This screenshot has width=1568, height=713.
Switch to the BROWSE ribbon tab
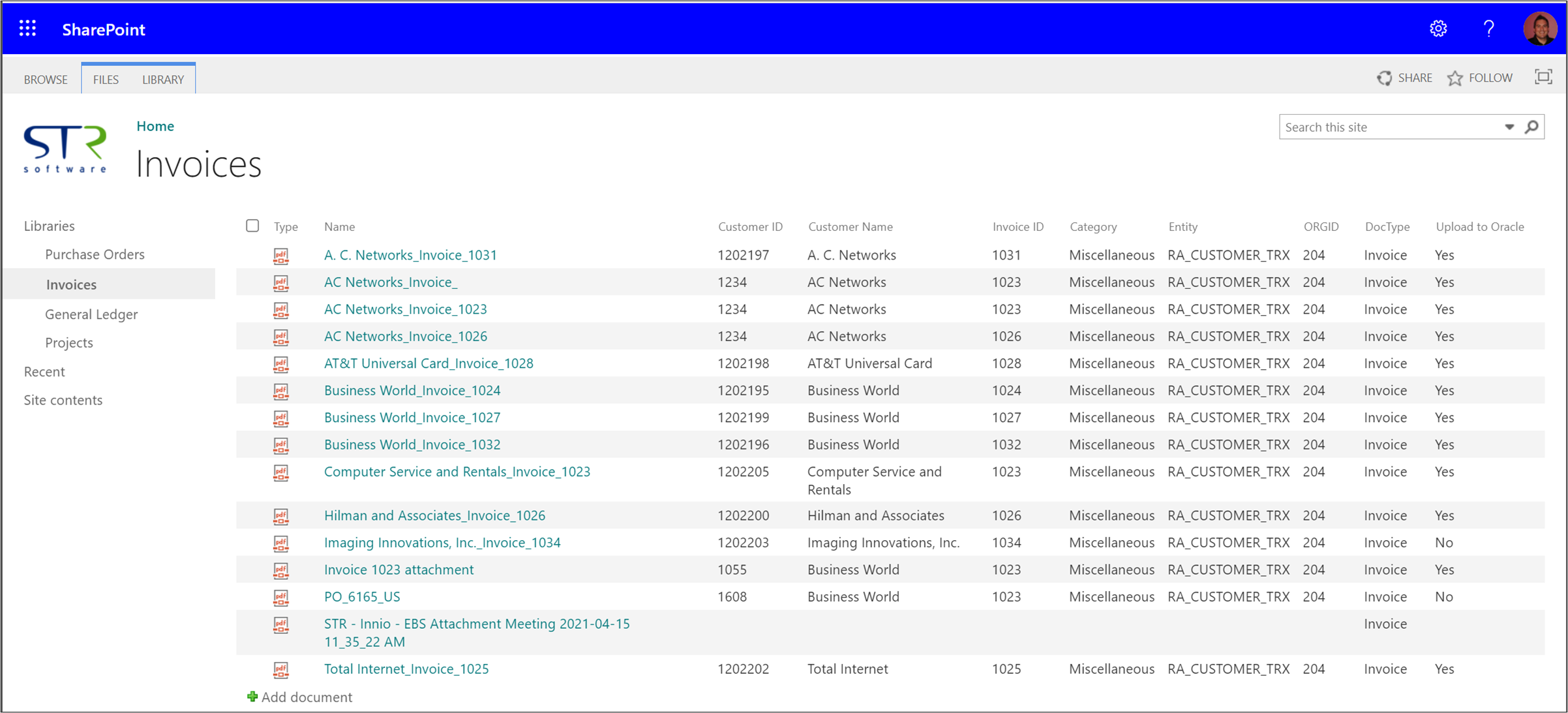pos(46,80)
